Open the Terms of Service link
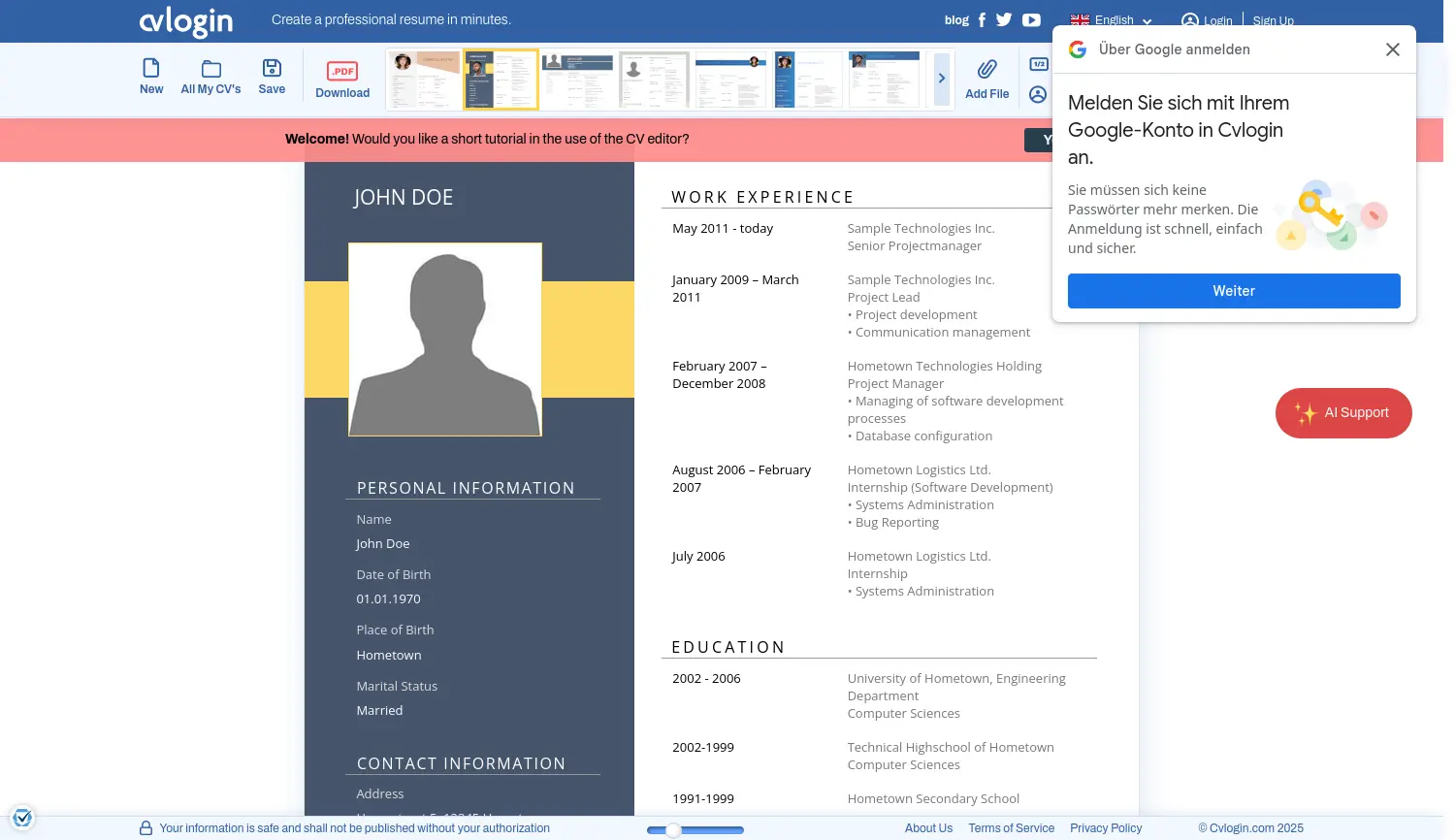 [x=1011, y=828]
